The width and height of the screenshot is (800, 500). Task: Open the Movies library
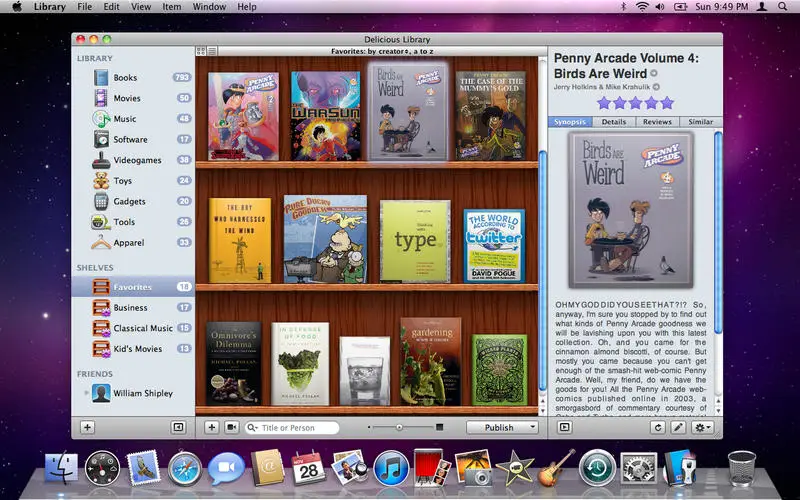(133, 98)
